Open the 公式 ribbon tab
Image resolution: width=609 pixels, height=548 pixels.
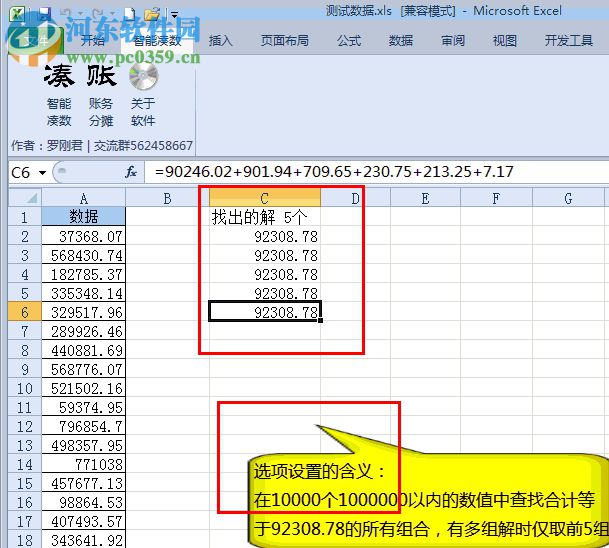point(349,40)
